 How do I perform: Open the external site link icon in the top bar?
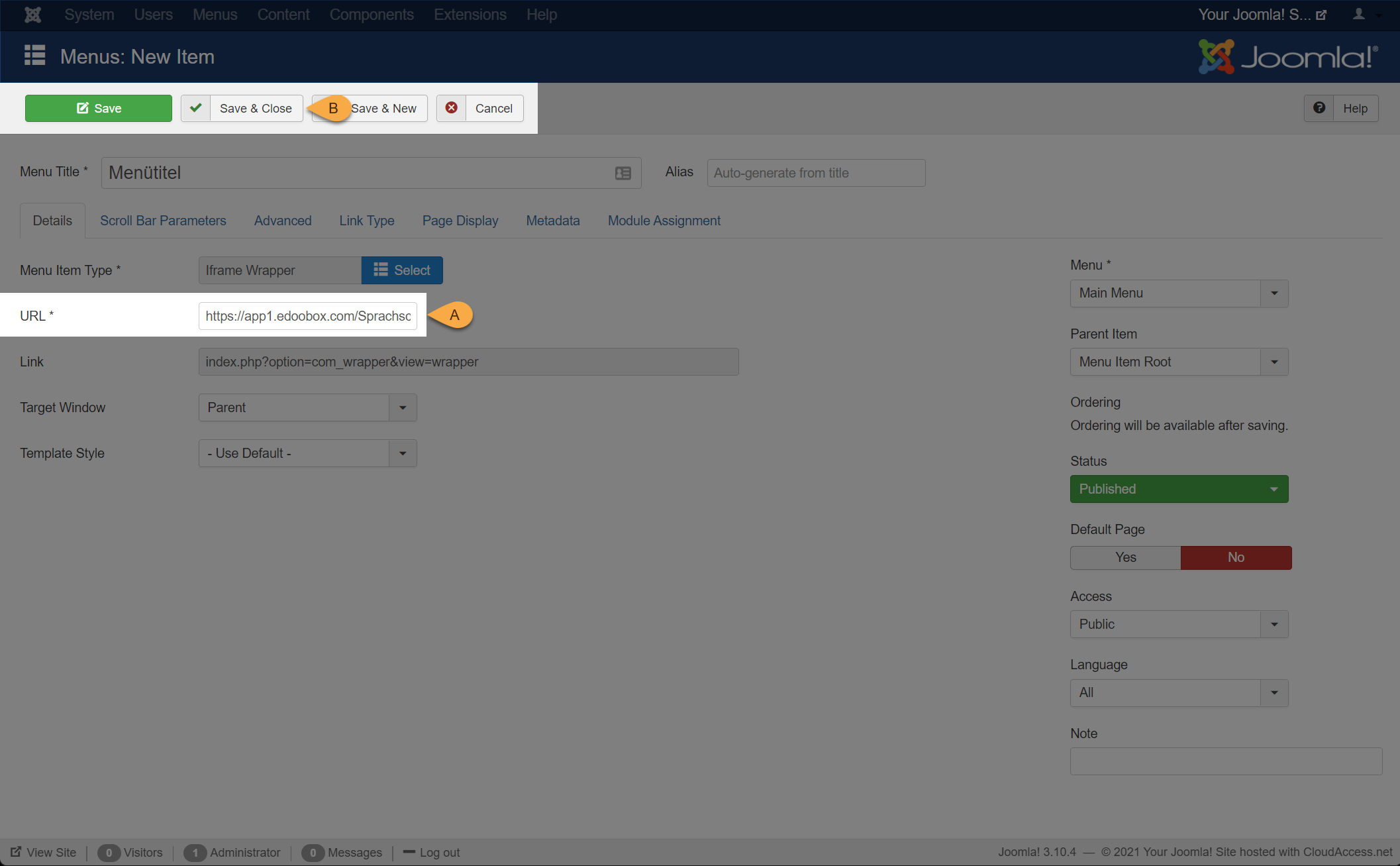(1321, 15)
